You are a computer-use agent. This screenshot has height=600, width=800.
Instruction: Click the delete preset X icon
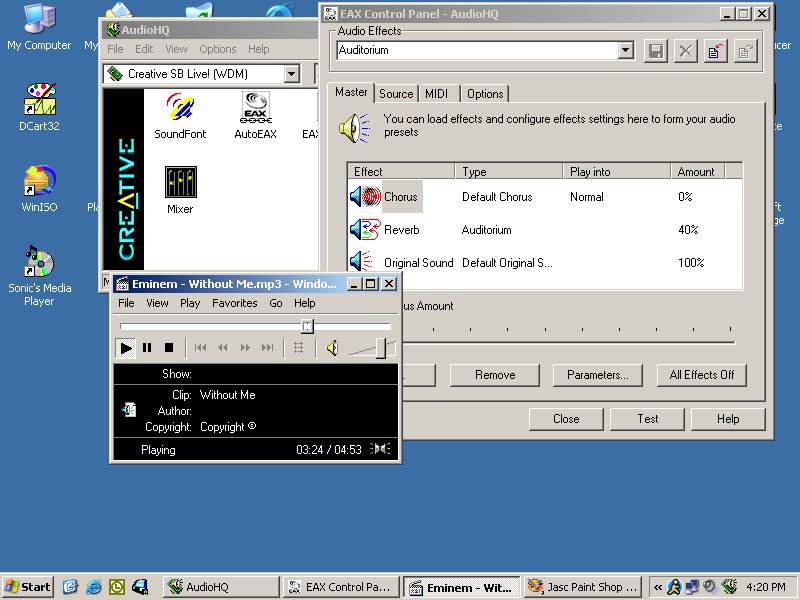click(x=686, y=51)
